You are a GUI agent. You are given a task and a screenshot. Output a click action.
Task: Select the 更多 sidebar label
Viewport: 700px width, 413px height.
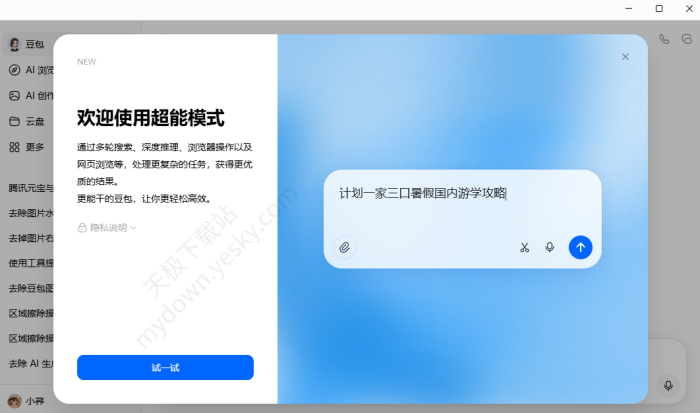[35, 147]
